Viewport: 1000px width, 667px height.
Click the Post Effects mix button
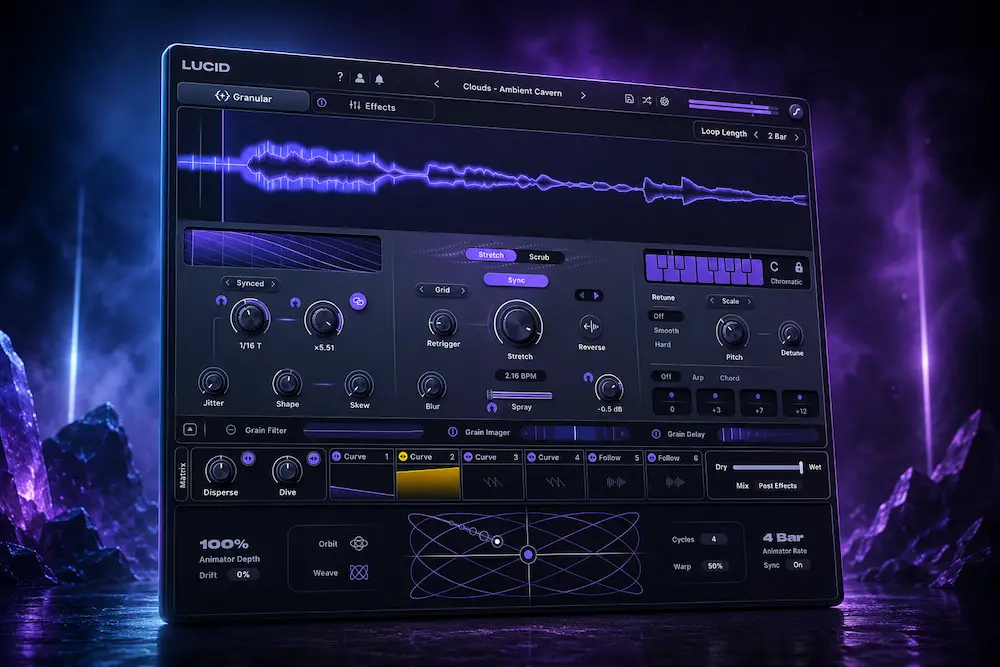click(777, 486)
